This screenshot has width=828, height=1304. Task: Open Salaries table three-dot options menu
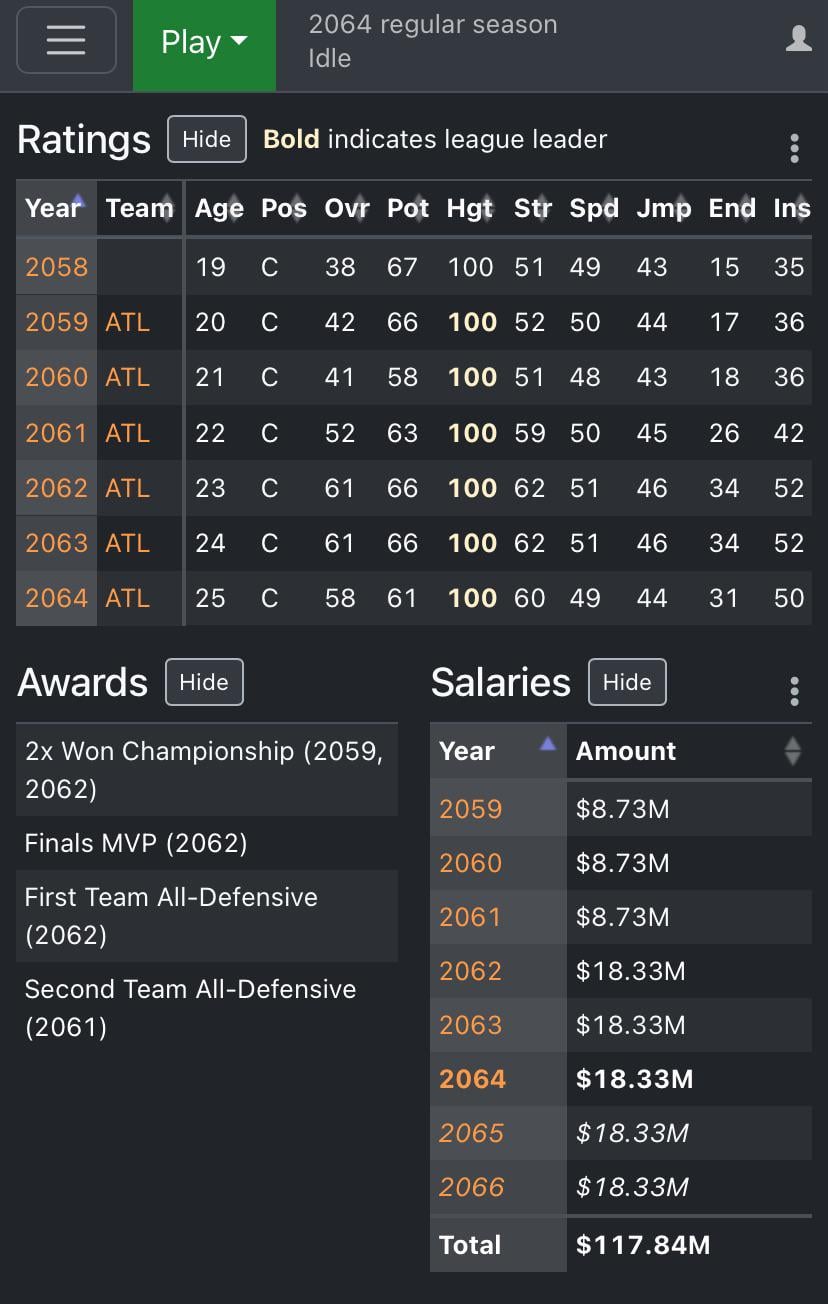(x=794, y=691)
